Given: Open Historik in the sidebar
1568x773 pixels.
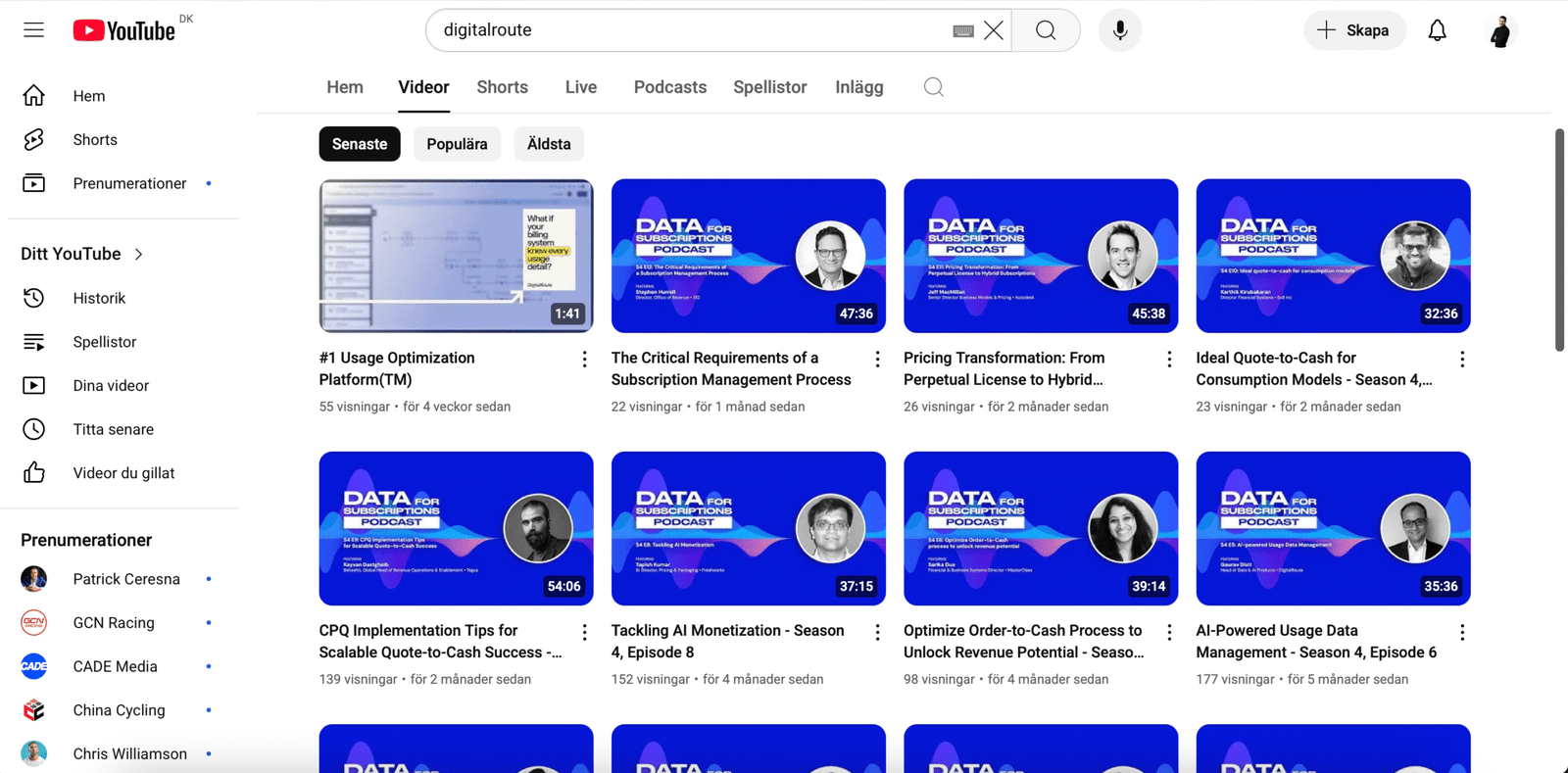Looking at the screenshot, I should pos(123,298).
